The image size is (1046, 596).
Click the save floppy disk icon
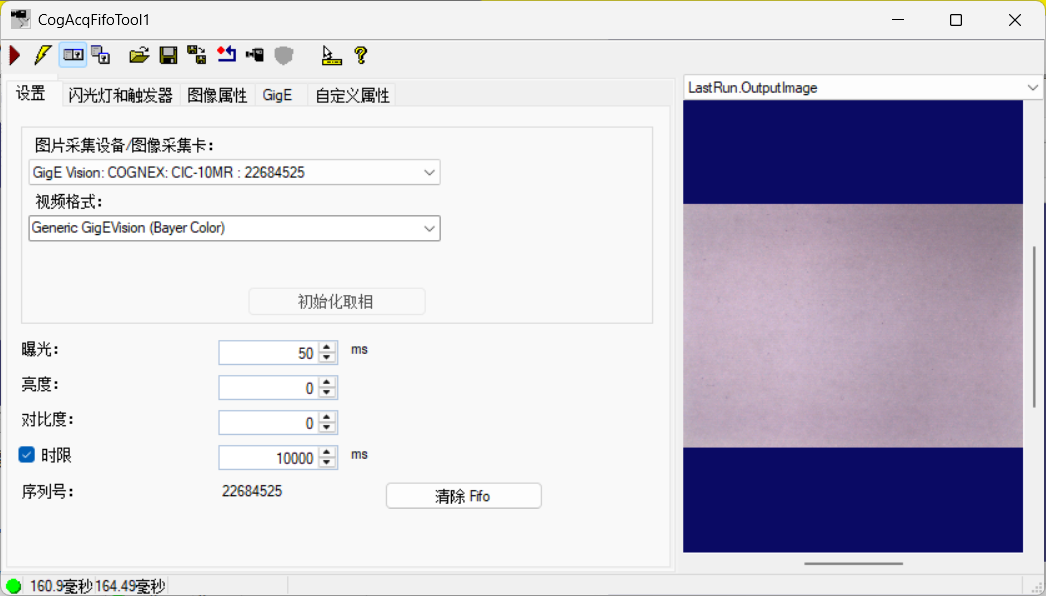pyautogui.click(x=168, y=55)
